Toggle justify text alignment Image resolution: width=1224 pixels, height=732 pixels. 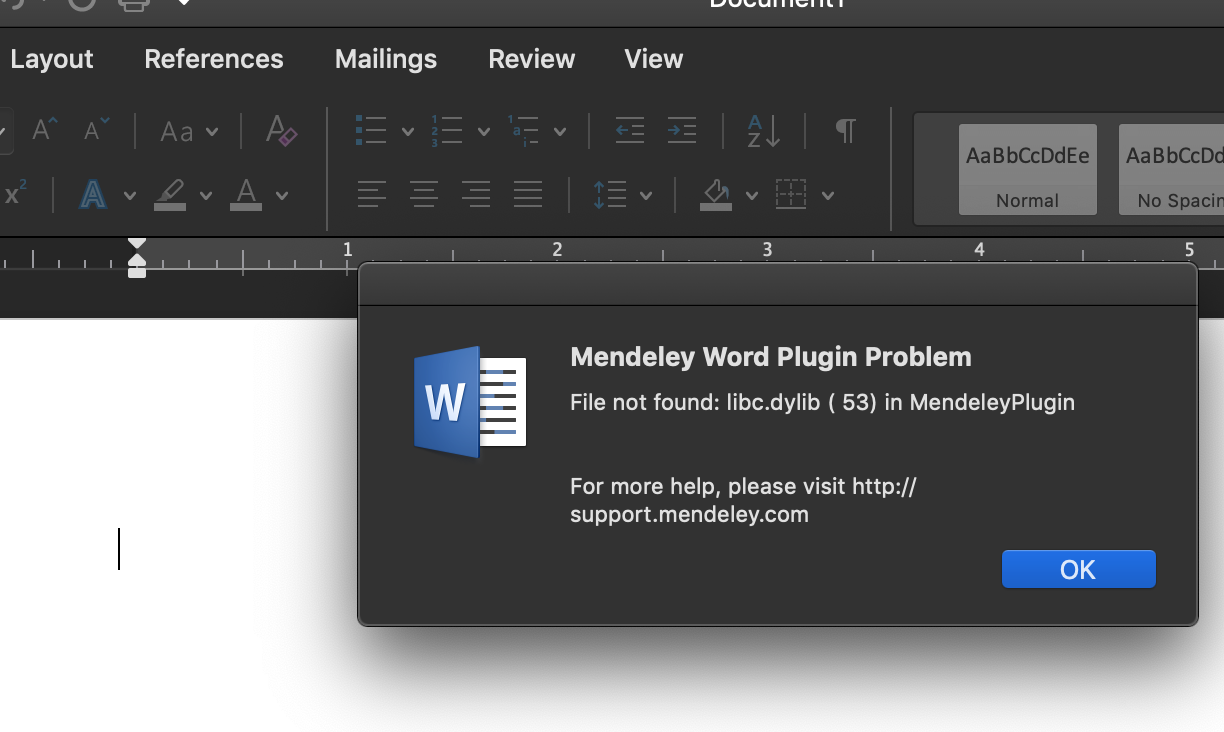[x=528, y=194]
